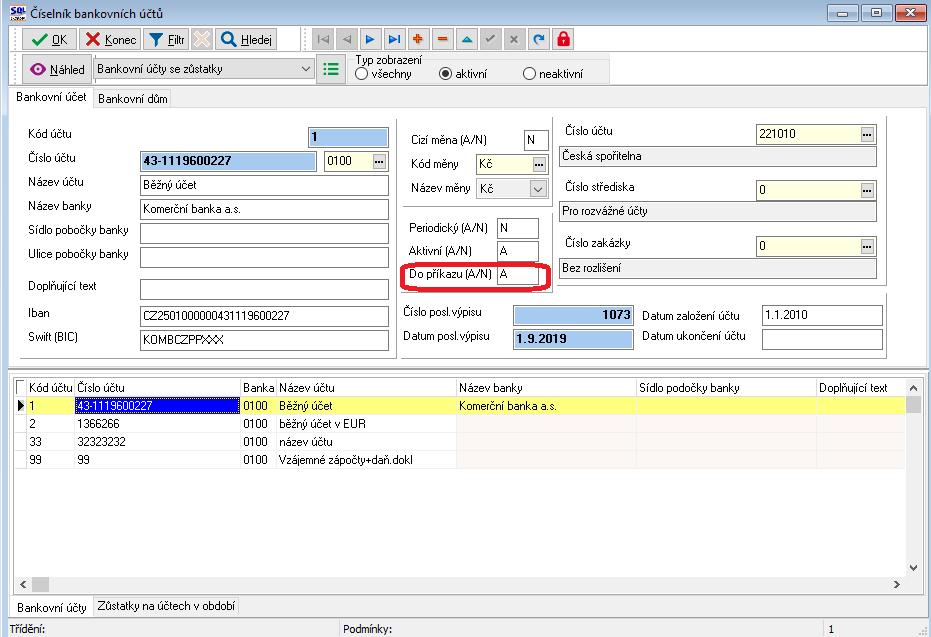931x637 pixels.
Task: Click the edit record triangle icon
Action: coord(467,39)
